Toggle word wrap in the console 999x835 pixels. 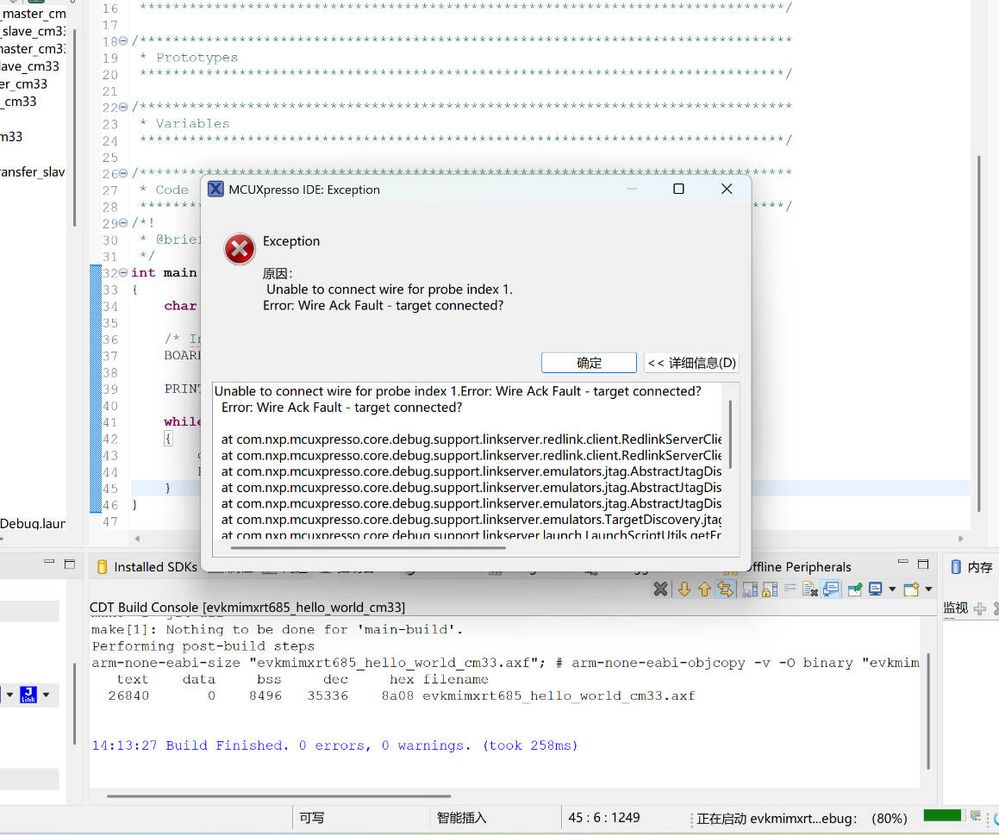point(790,589)
